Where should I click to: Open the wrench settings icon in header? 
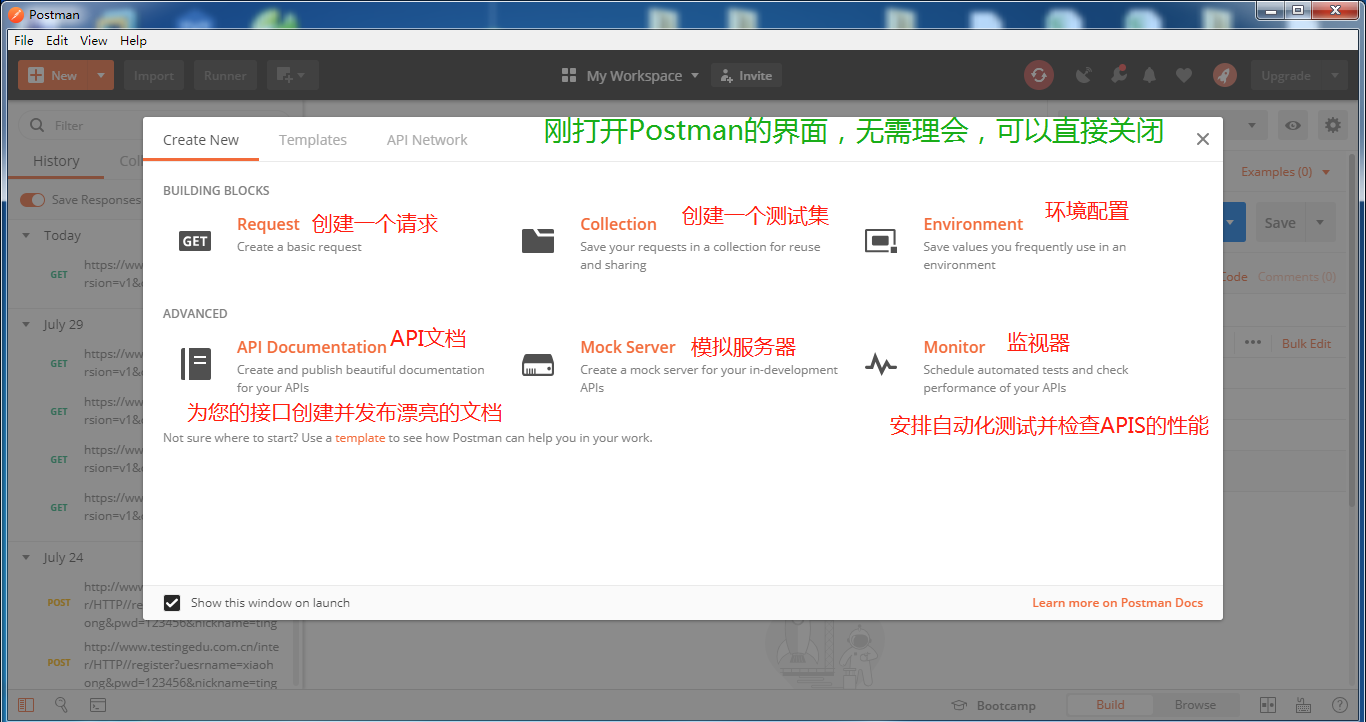pyautogui.click(x=1118, y=75)
